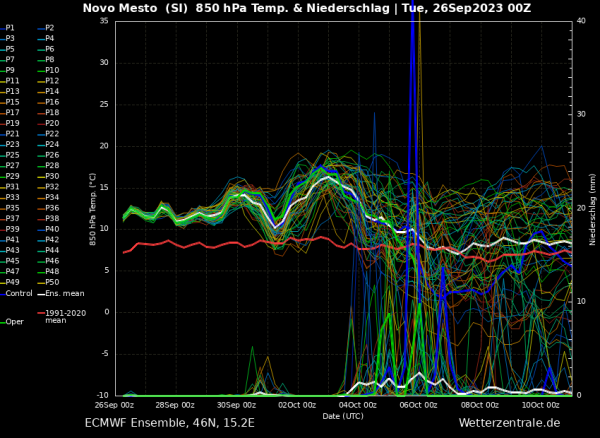Click the '04Oct 00z' x-axis label
Viewport: 600px width, 438px height.
357,405
